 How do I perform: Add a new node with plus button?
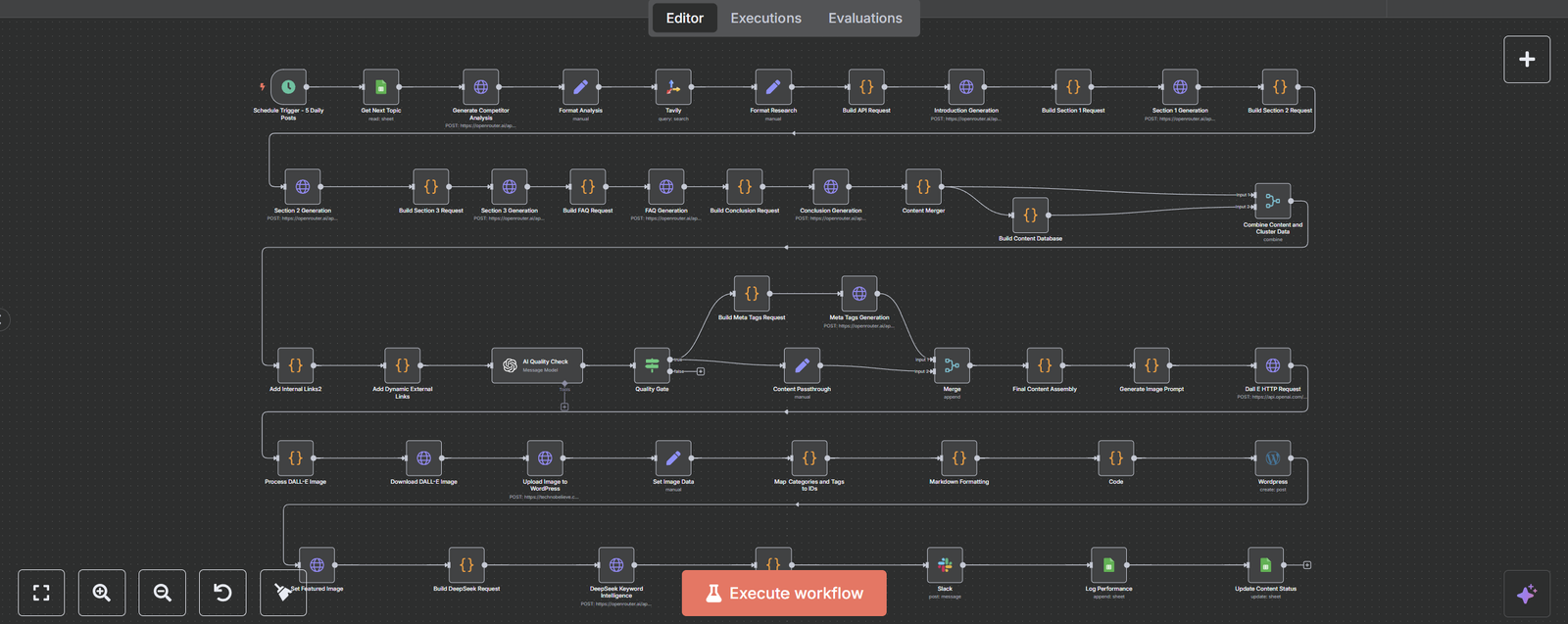click(1527, 59)
